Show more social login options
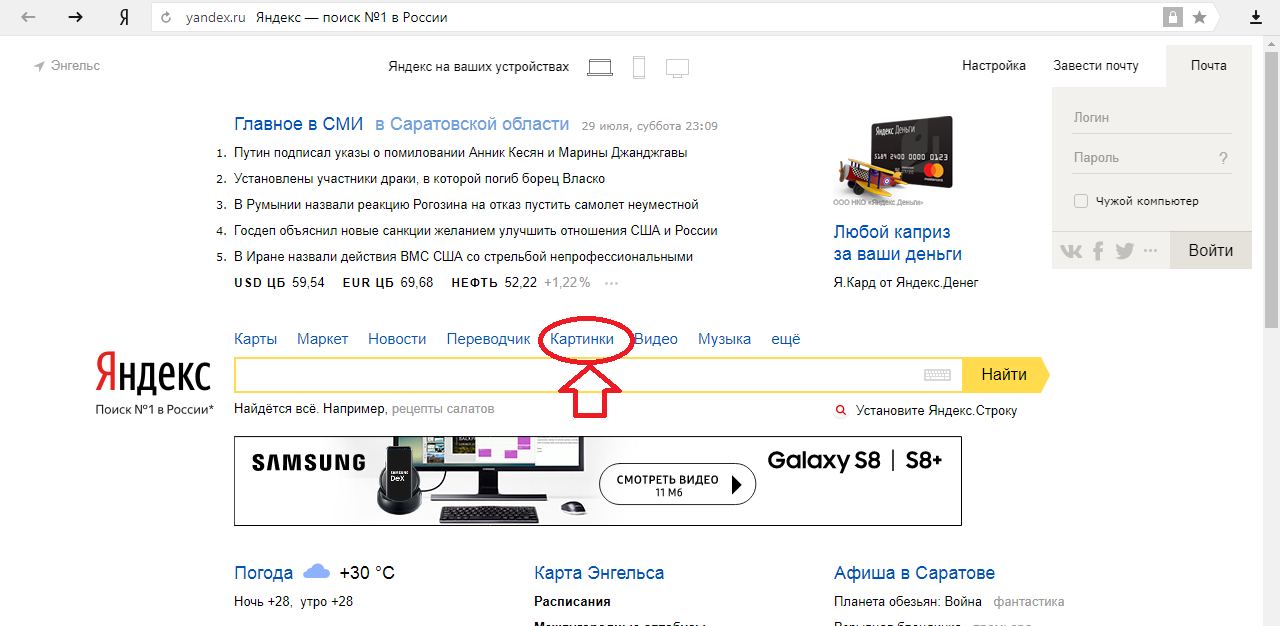 [1150, 251]
